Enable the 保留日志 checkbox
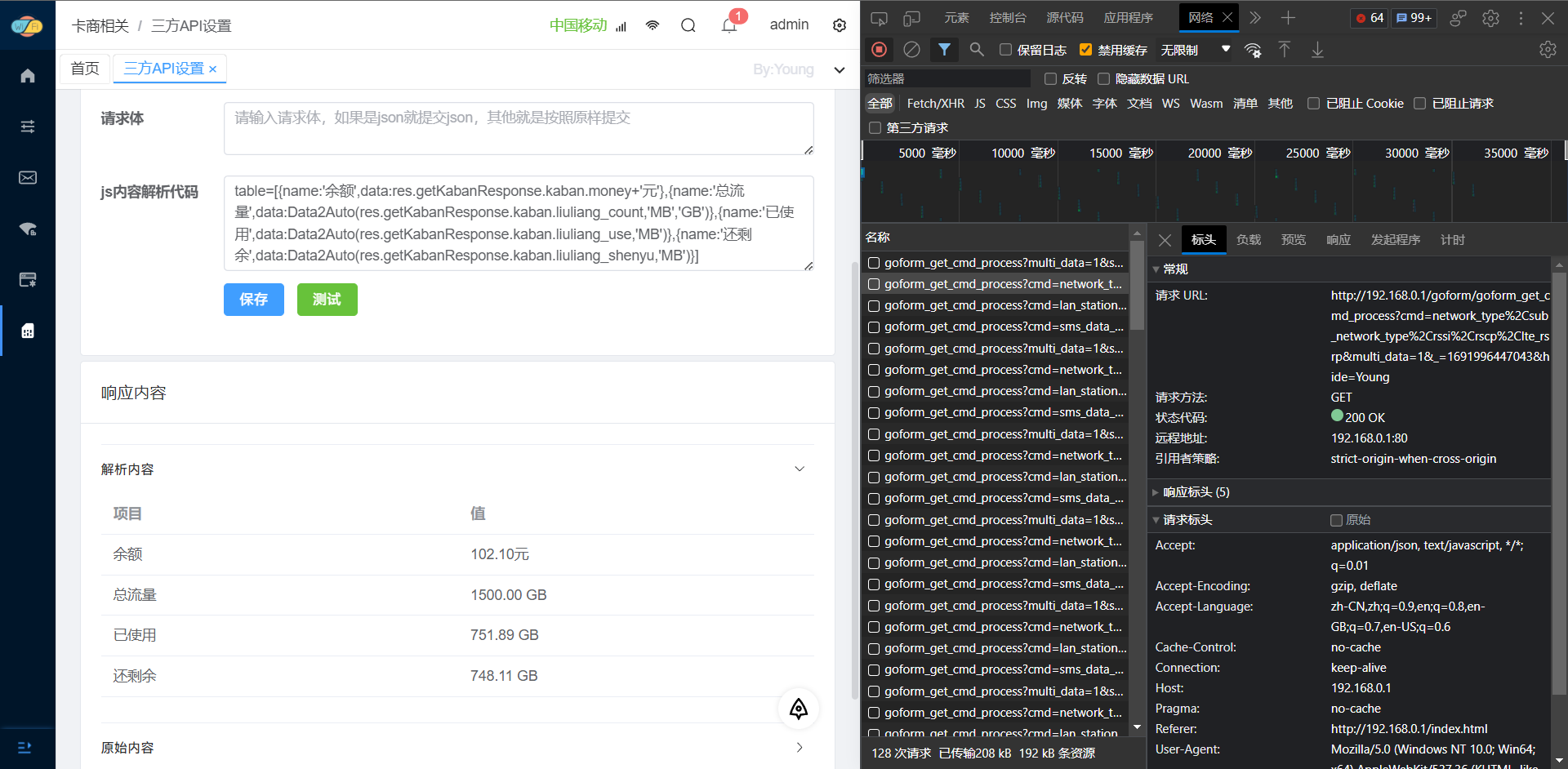Viewport: 1568px width, 769px height. click(1006, 50)
